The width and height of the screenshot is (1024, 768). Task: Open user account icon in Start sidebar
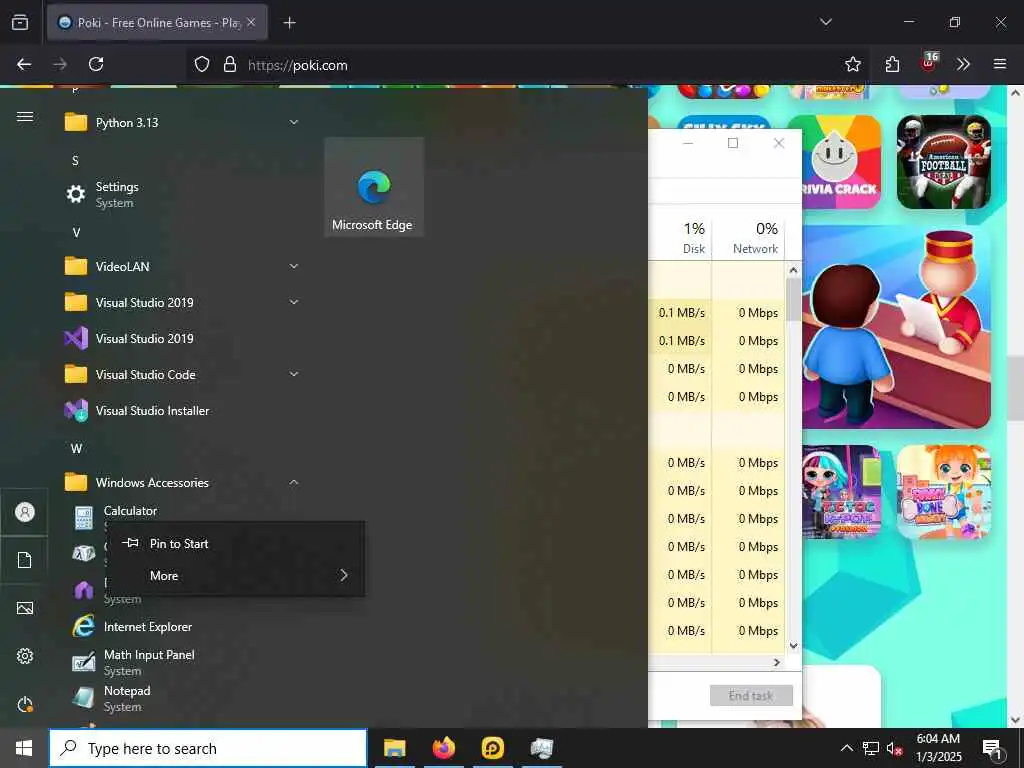point(25,512)
